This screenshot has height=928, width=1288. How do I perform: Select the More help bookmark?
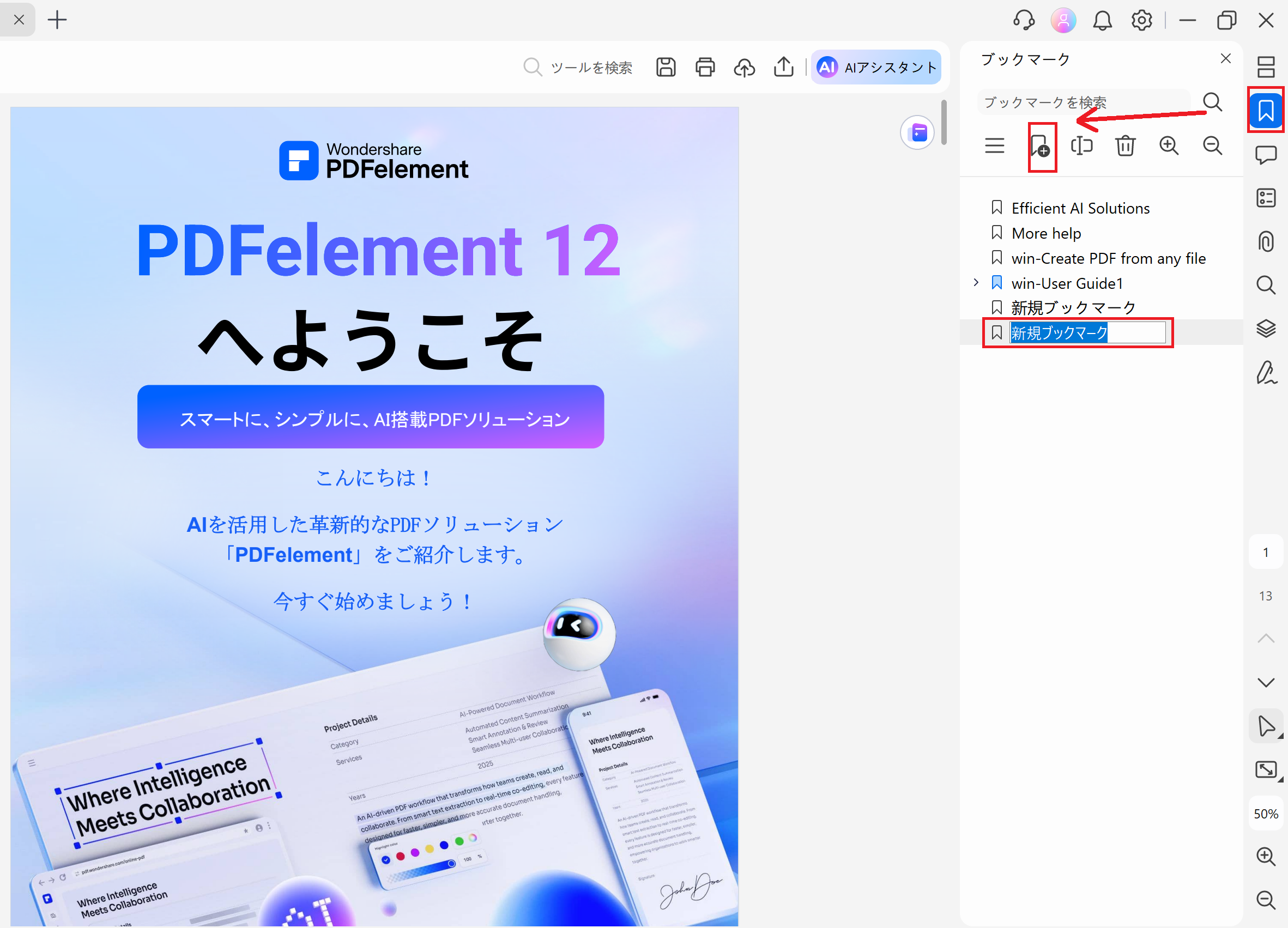tap(1046, 233)
